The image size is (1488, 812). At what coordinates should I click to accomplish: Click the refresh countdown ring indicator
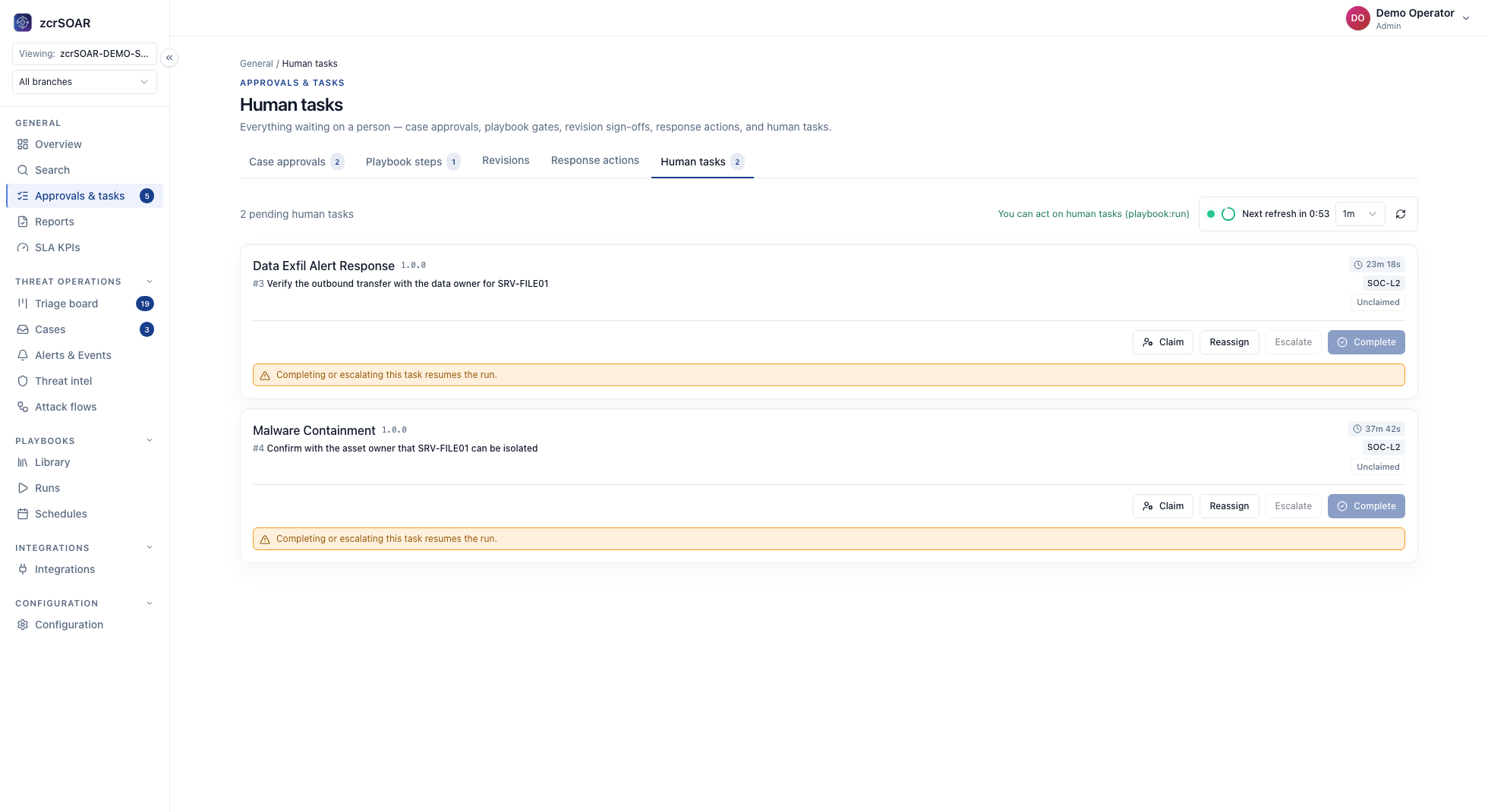click(x=1228, y=214)
